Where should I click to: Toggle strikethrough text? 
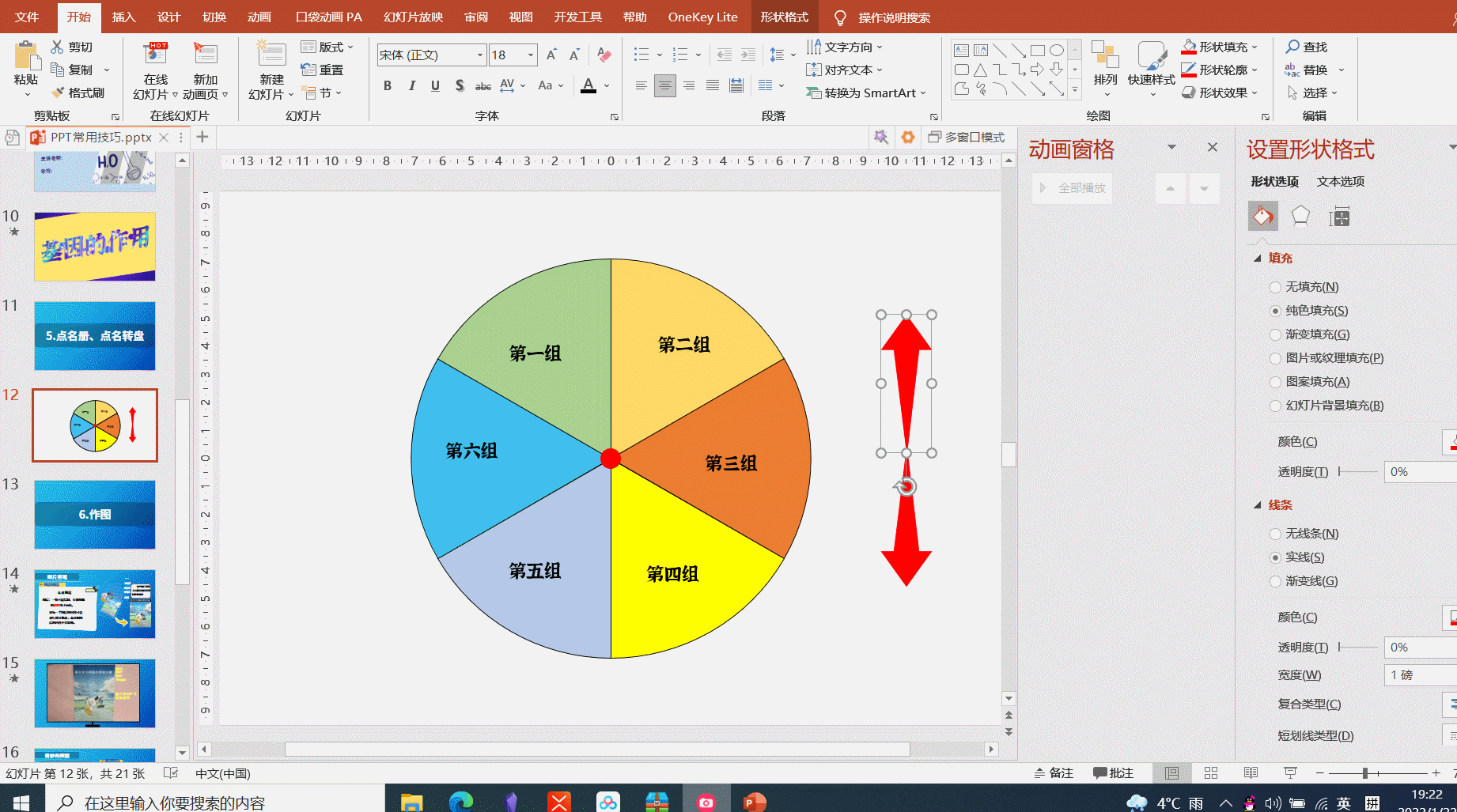pos(483,85)
